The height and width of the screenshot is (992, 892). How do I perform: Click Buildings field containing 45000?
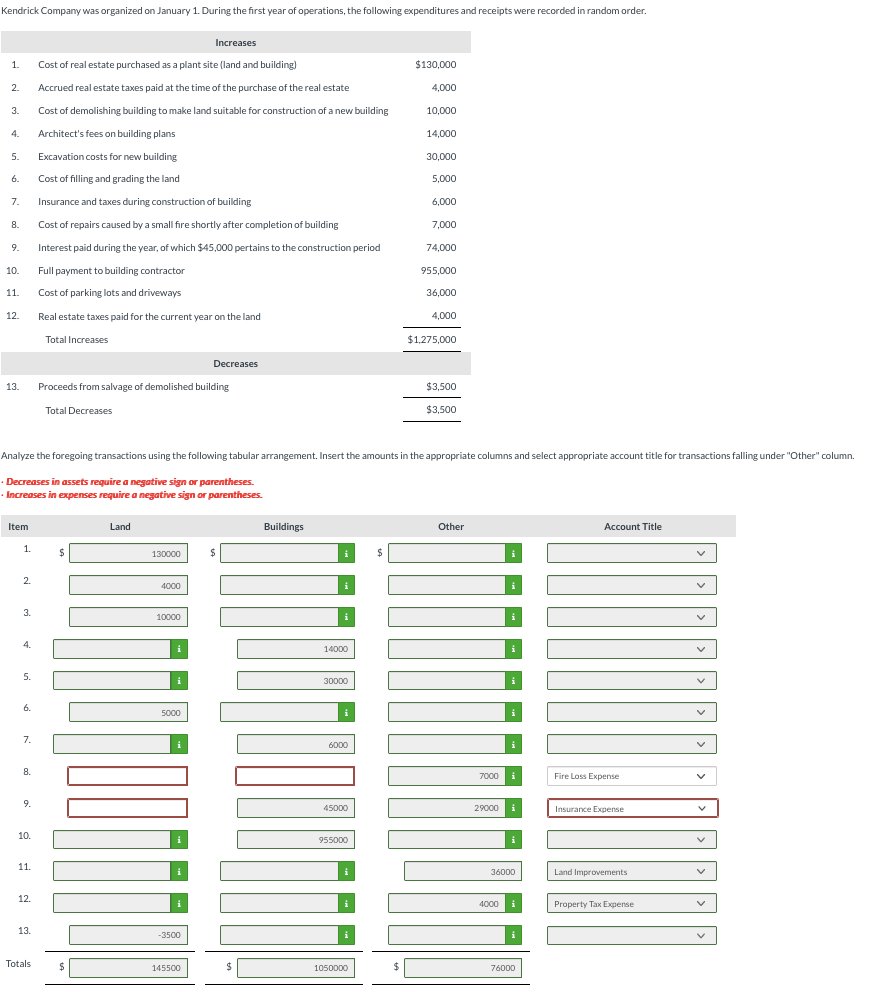click(x=296, y=808)
